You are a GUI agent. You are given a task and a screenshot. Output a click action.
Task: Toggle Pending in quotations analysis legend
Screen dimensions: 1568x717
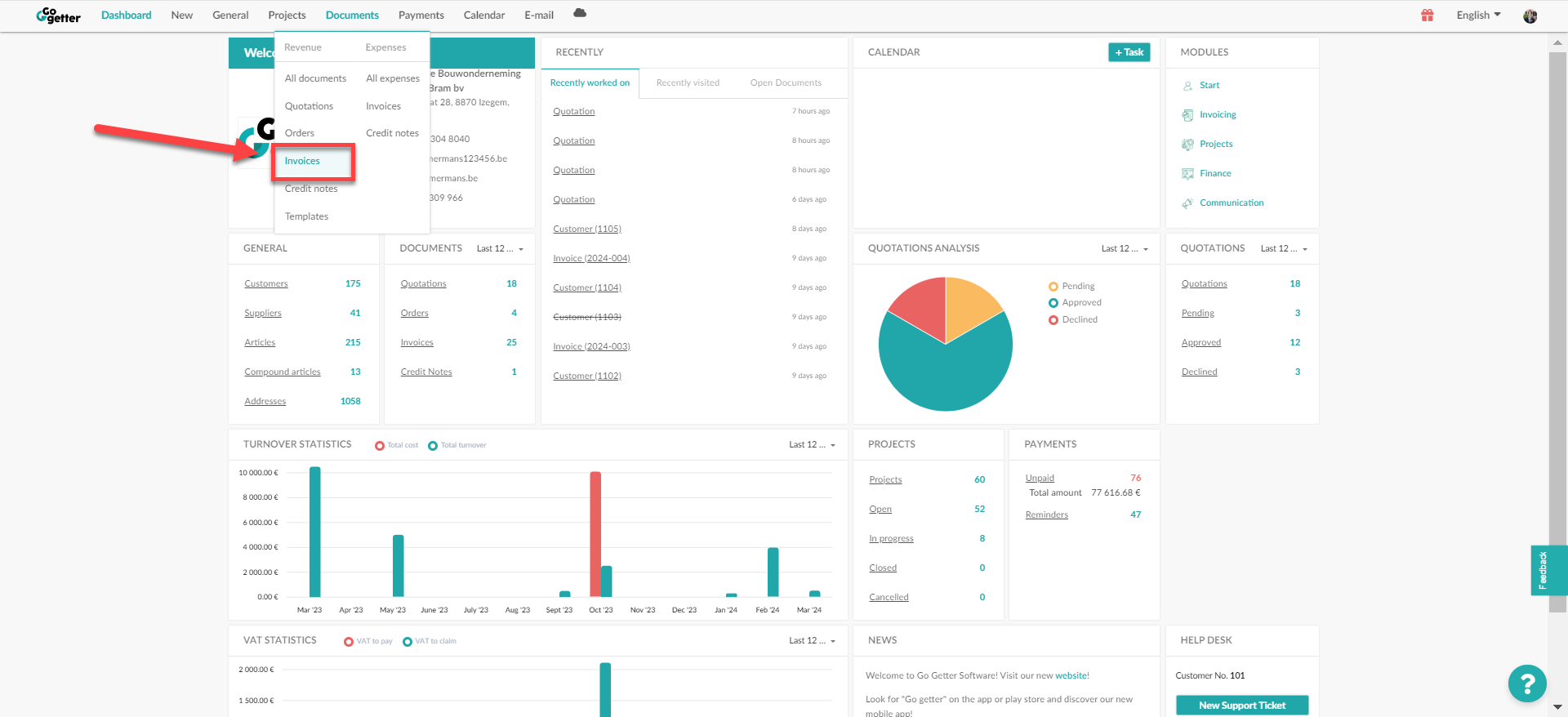[1071, 286]
